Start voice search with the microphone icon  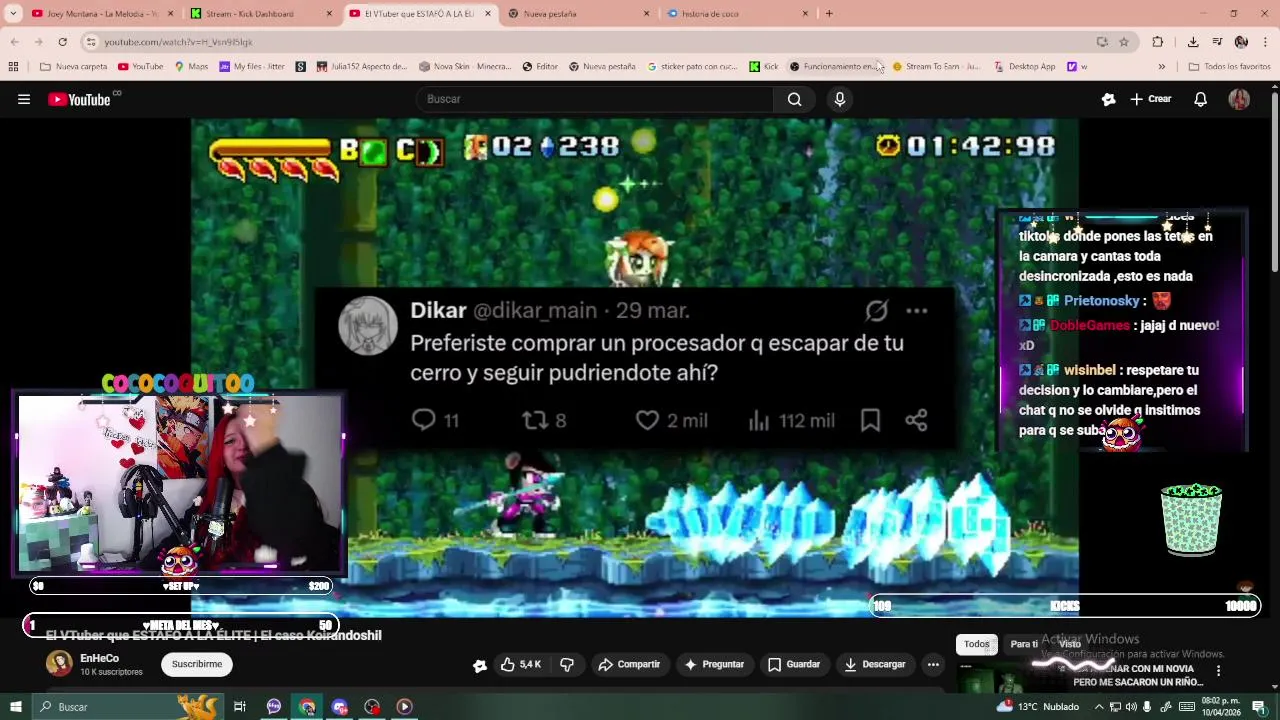click(840, 99)
